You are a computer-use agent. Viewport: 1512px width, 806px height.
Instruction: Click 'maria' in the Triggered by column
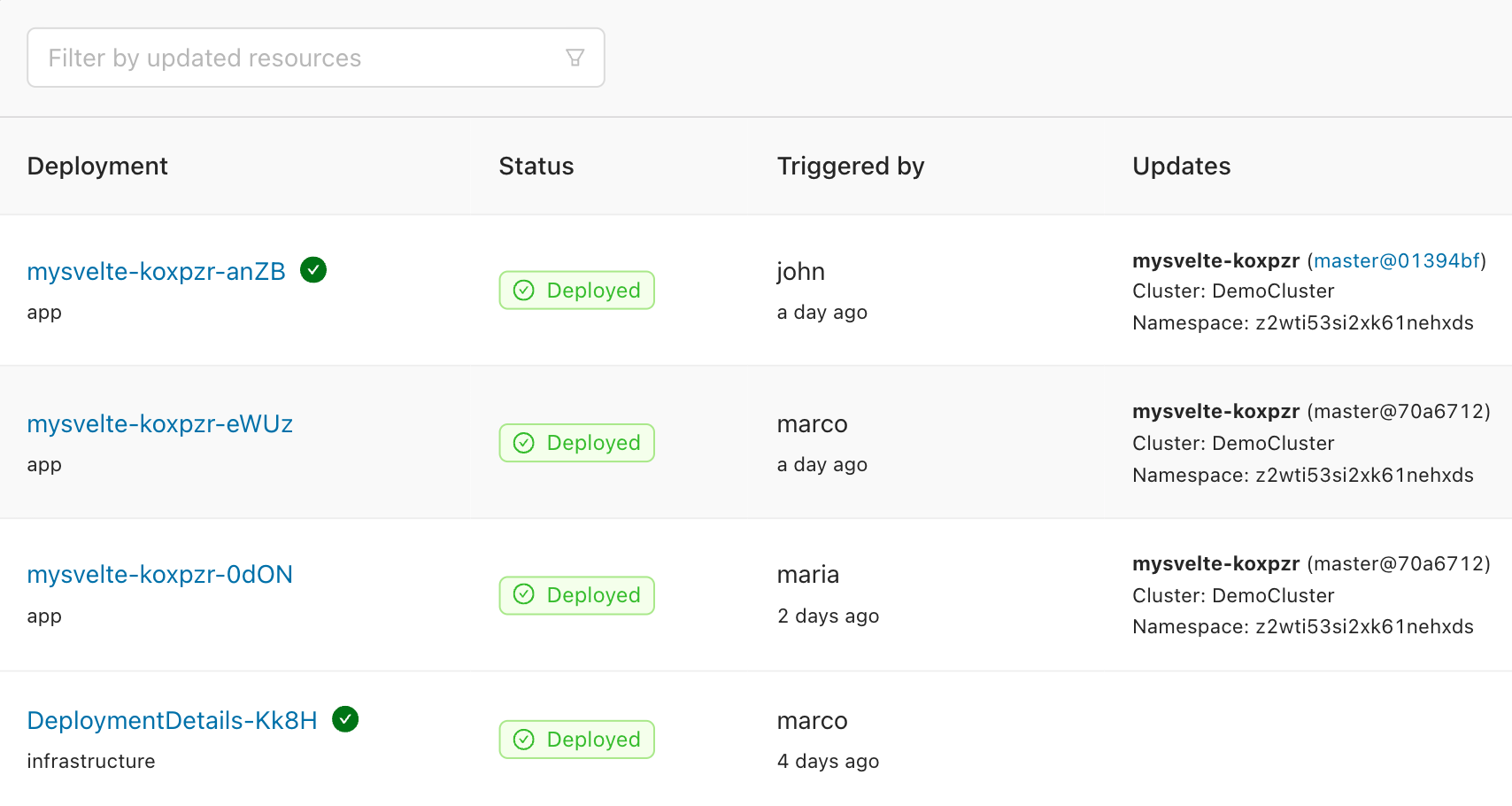pyautogui.click(x=808, y=574)
